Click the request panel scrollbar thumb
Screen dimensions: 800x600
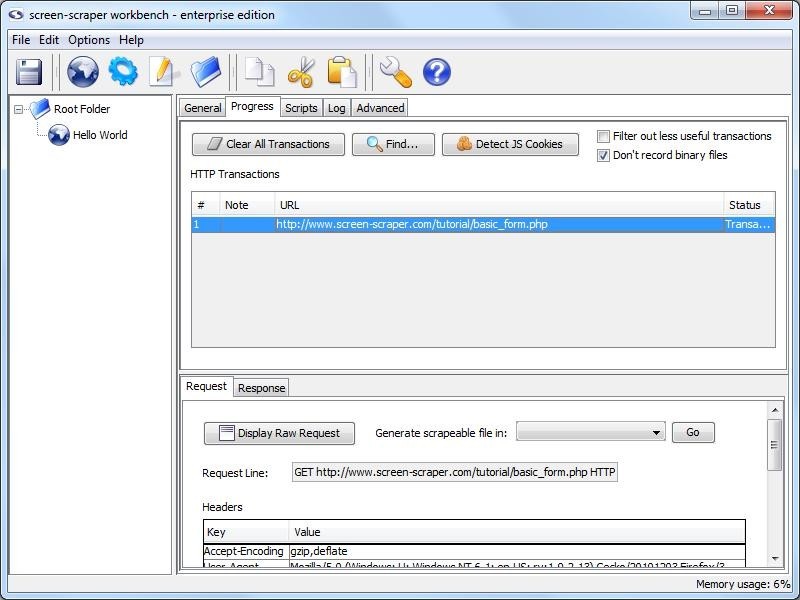tap(774, 444)
